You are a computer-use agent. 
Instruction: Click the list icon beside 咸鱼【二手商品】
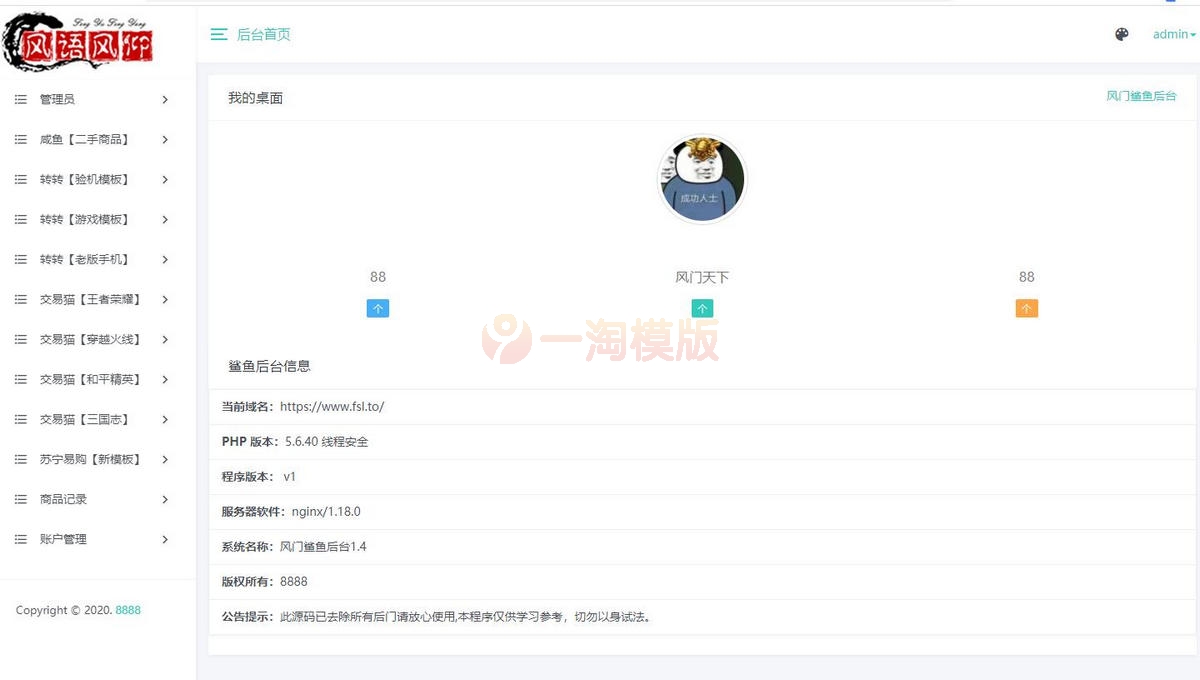tap(20, 139)
